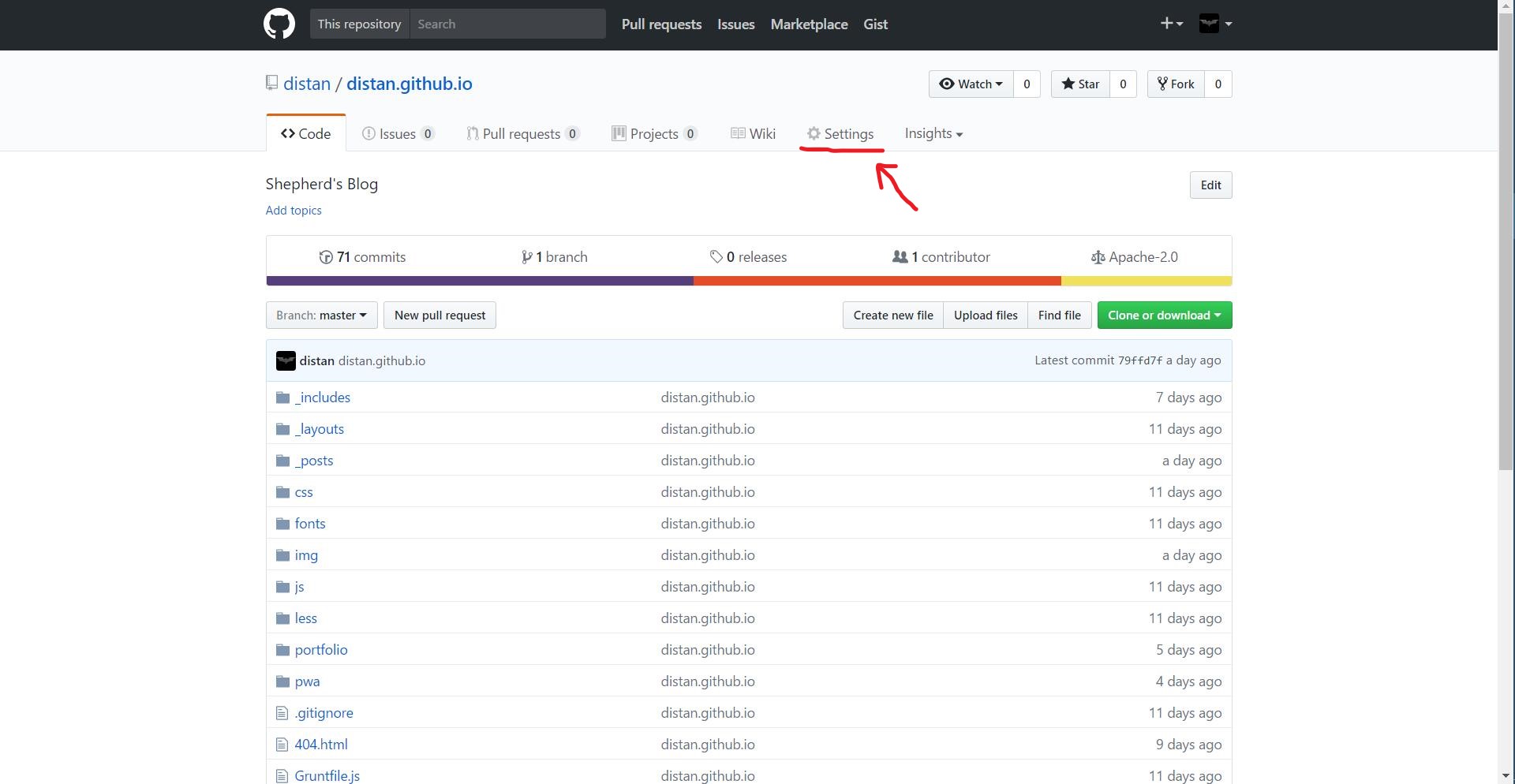Click the Upload files button
The width and height of the screenshot is (1515, 784).
coord(986,315)
